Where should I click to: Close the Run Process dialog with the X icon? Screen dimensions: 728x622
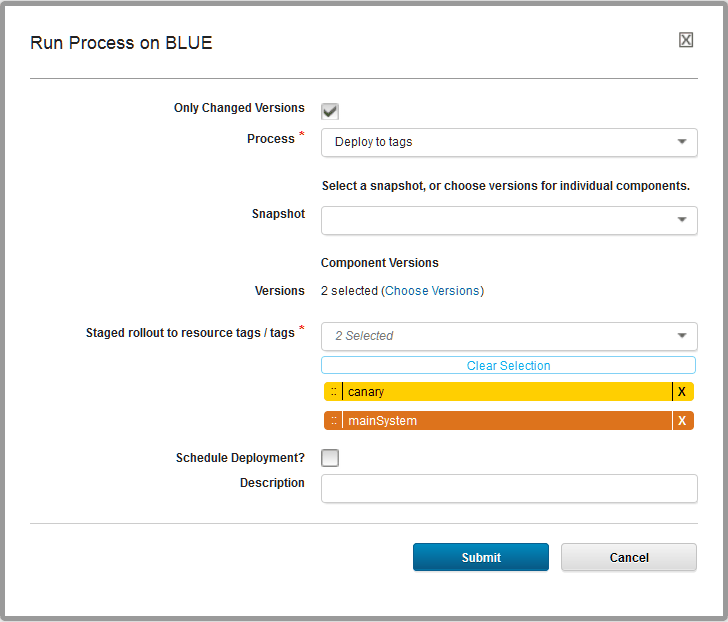point(686,40)
